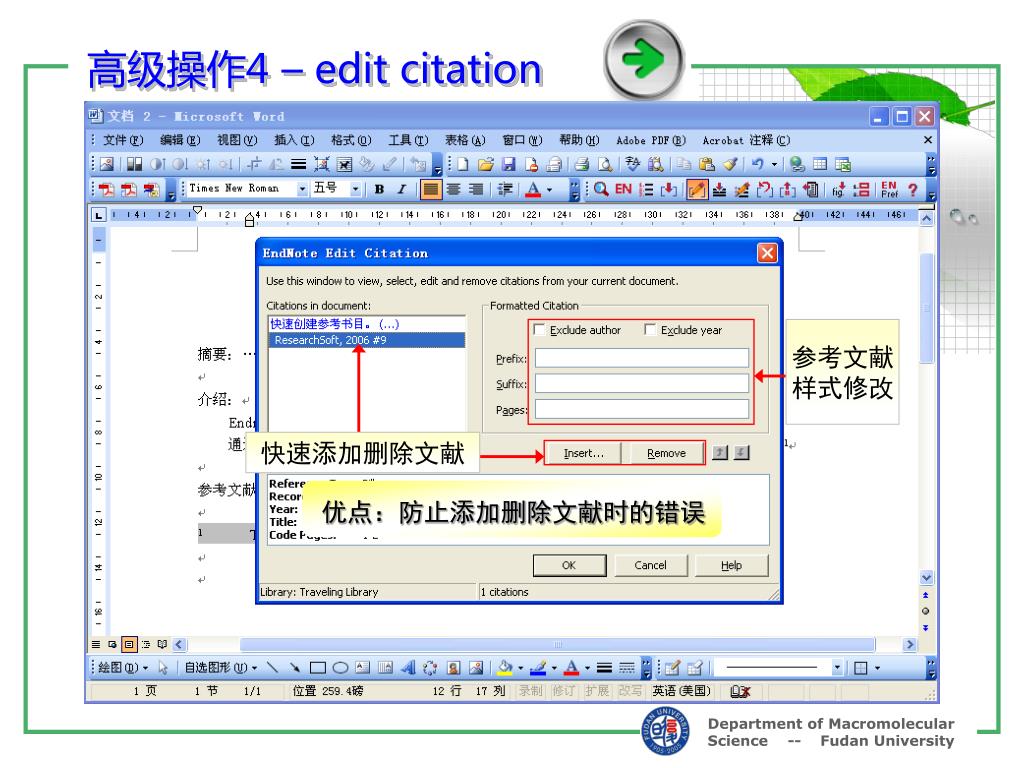Image resolution: width=1024 pixels, height=768 pixels.
Task: Open the Undo history dropdown arrow
Action: tap(775, 164)
